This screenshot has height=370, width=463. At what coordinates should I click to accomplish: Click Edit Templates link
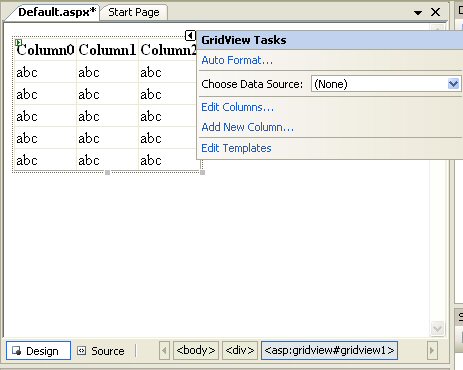click(x=236, y=148)
